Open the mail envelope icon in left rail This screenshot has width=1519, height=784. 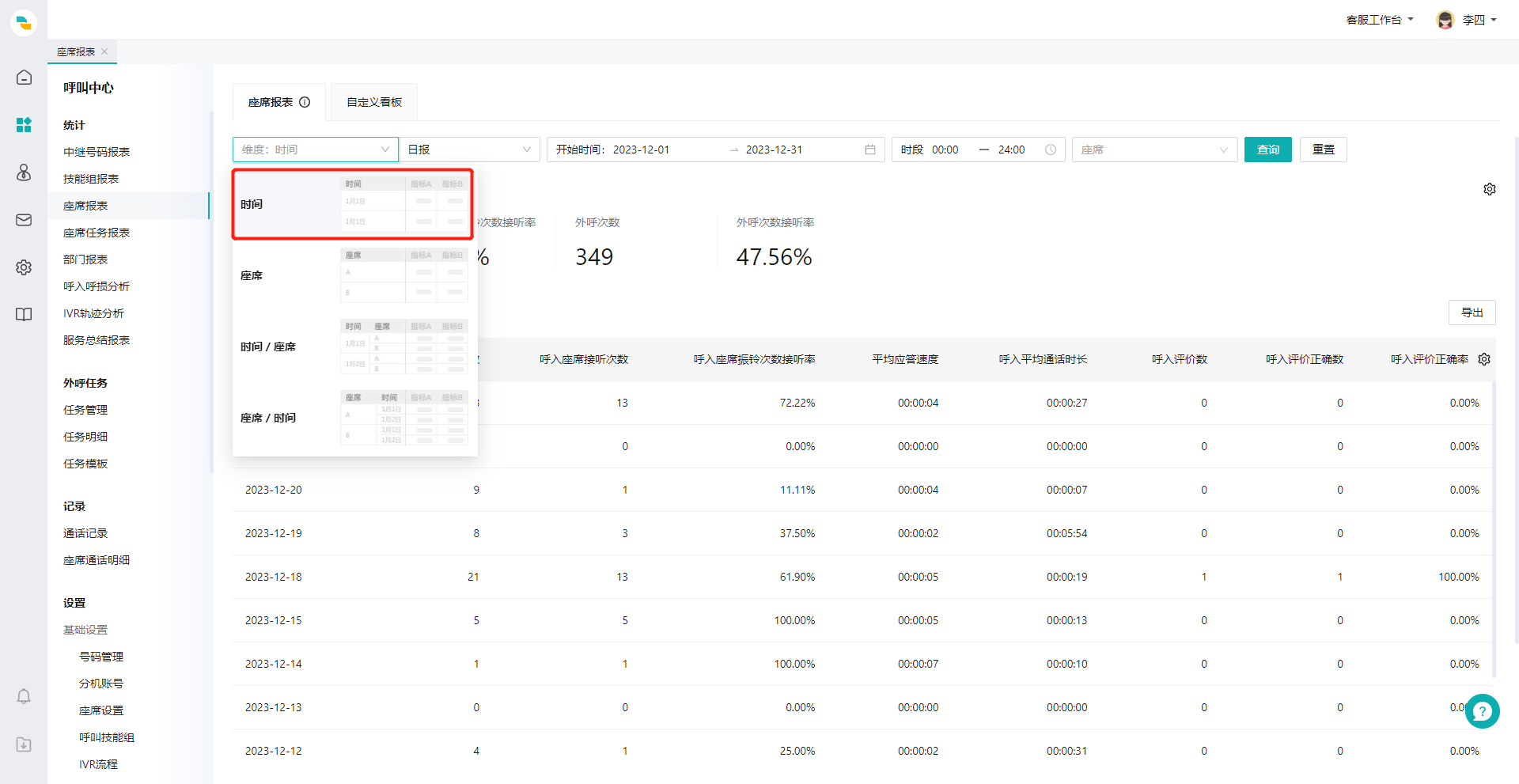(24, 219)
